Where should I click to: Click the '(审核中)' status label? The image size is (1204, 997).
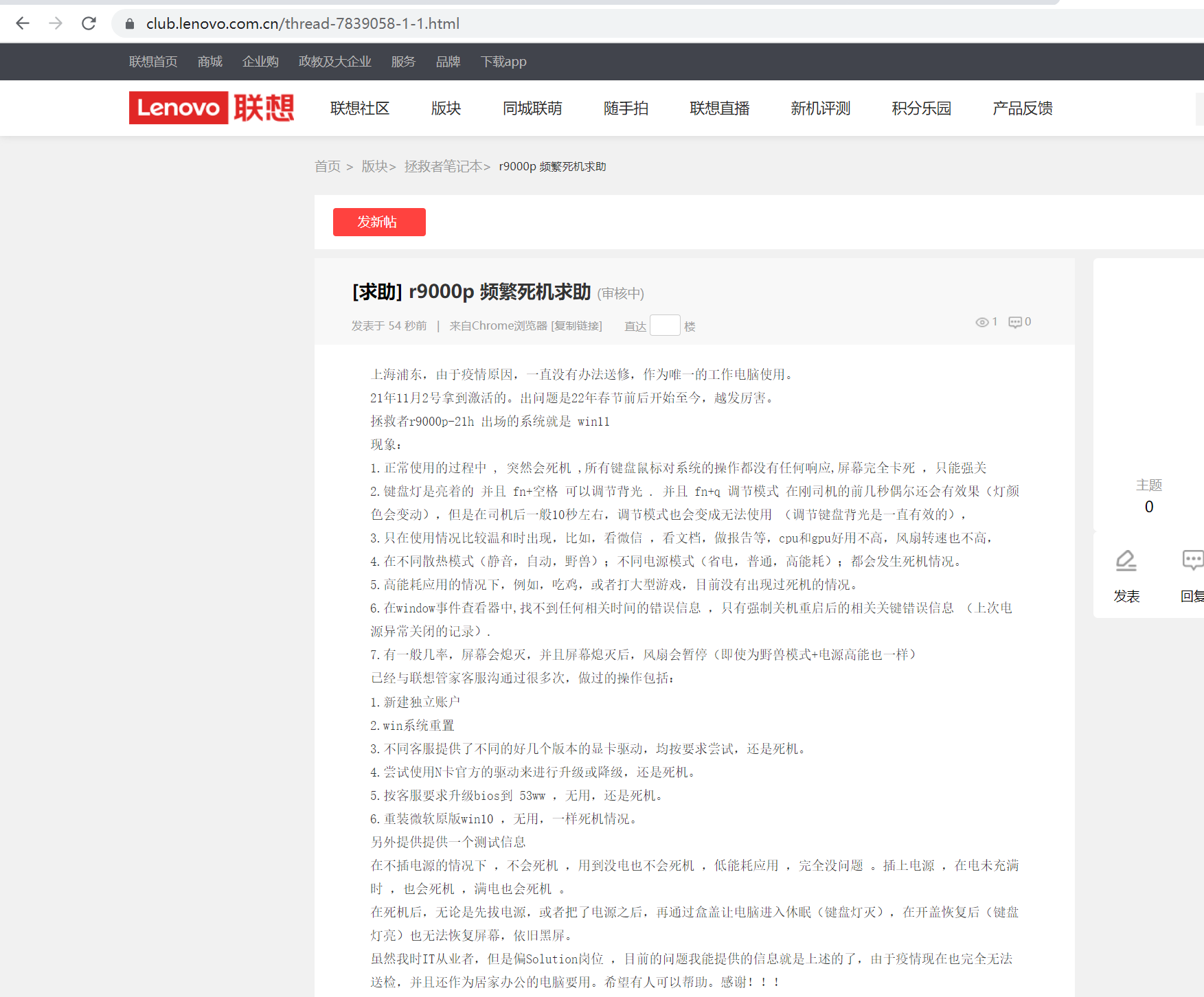click(x=621, y=294)
